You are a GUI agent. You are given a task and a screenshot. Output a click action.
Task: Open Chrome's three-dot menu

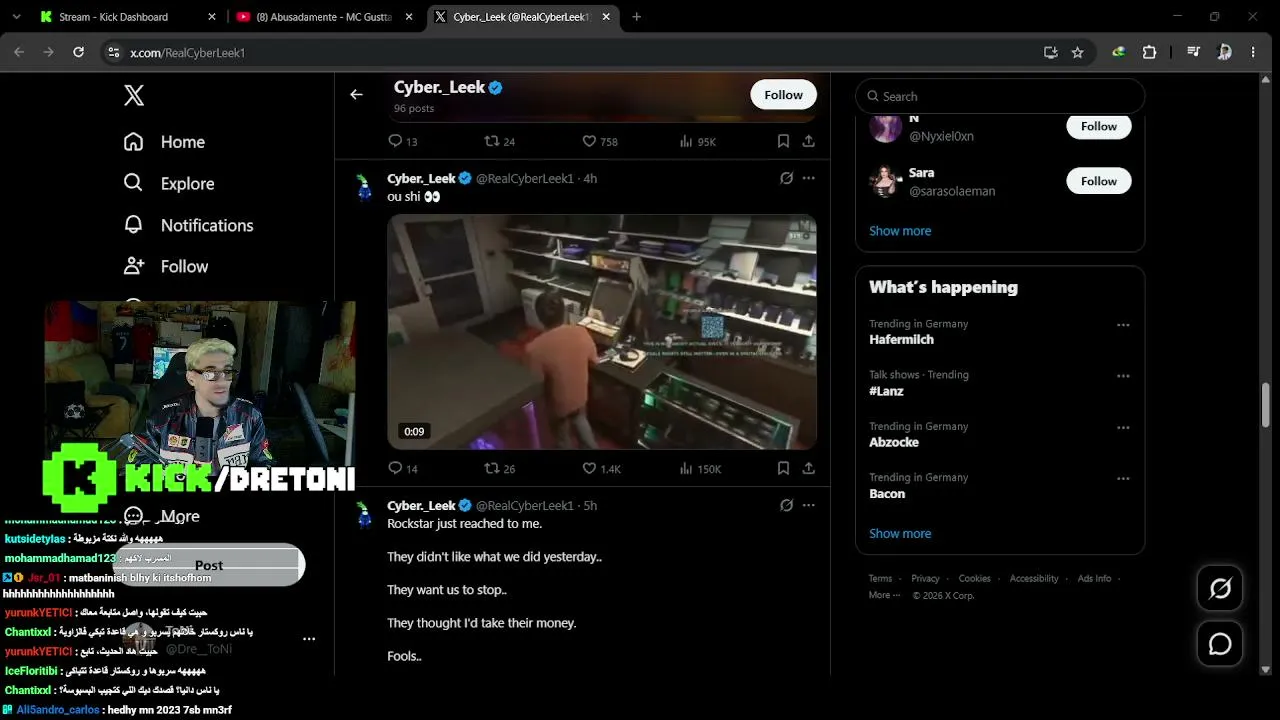[1253, 52]
